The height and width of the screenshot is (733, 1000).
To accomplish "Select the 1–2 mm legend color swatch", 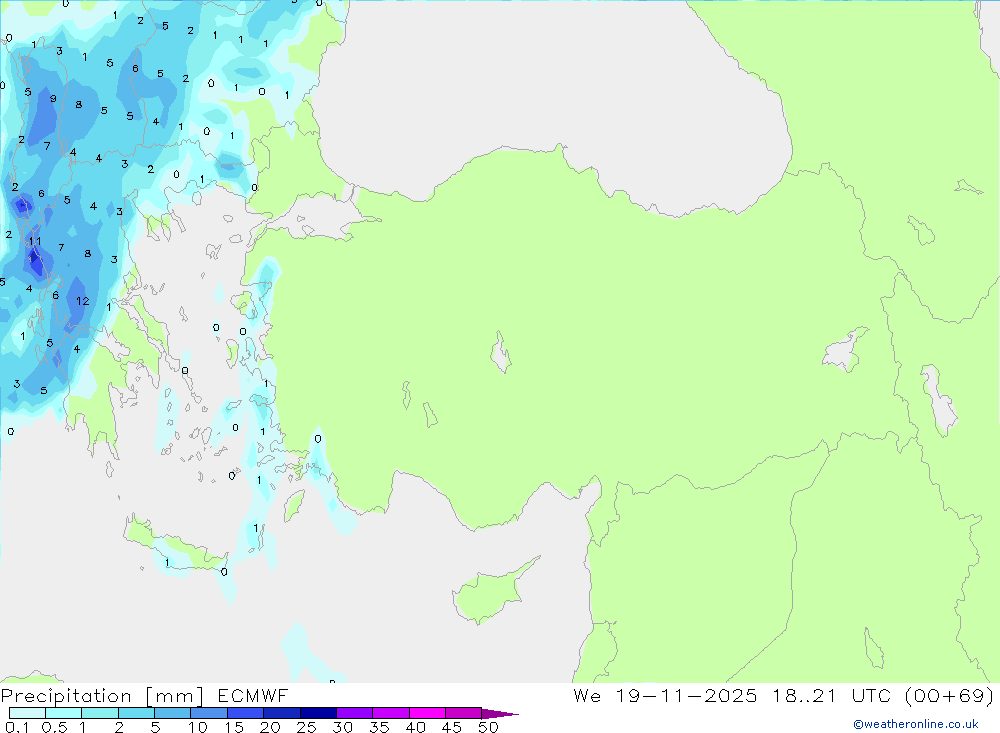I will coord(99,713).
